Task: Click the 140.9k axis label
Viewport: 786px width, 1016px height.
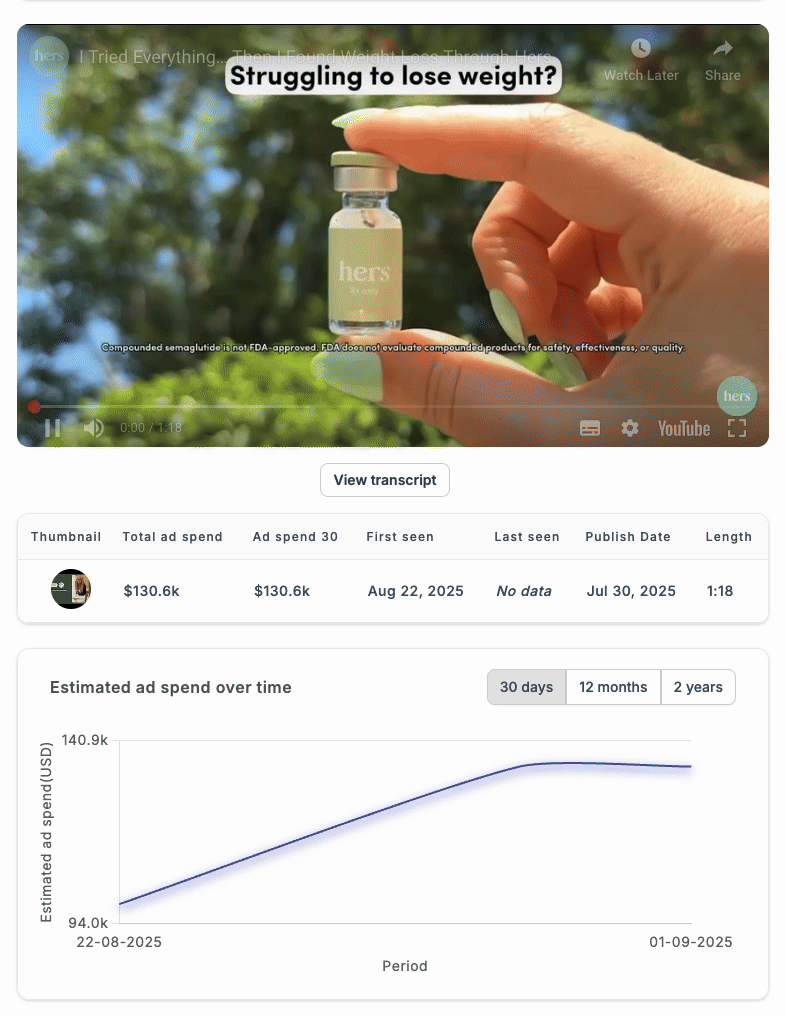Action: pyautogui.click(x=84, y=740)
